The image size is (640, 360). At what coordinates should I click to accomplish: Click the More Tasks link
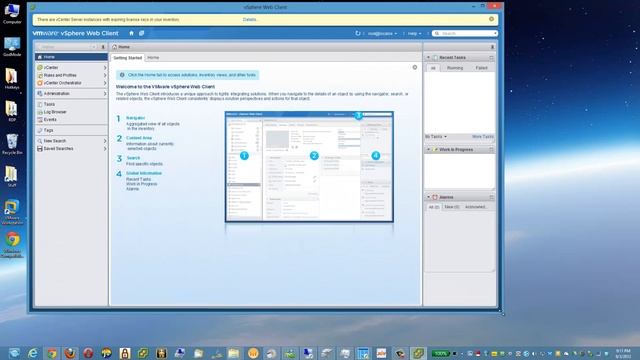coord(482,137)
